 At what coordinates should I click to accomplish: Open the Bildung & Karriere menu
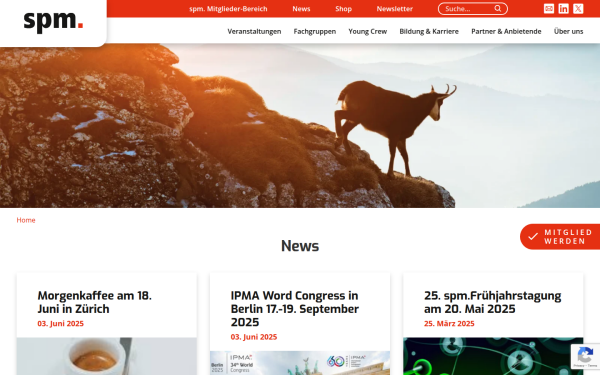point(429,31)
